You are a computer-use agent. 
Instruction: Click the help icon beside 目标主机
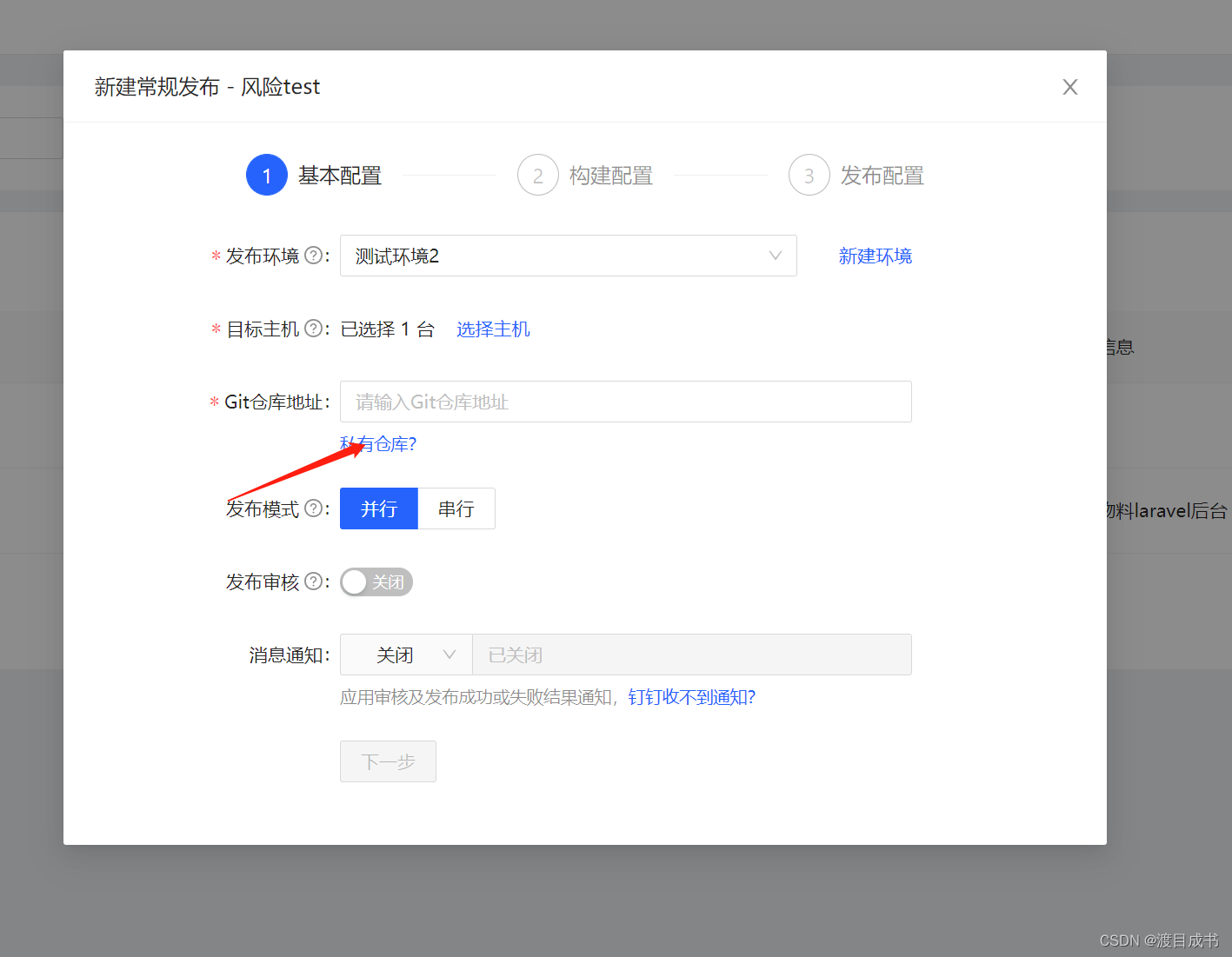coord(314,328)
